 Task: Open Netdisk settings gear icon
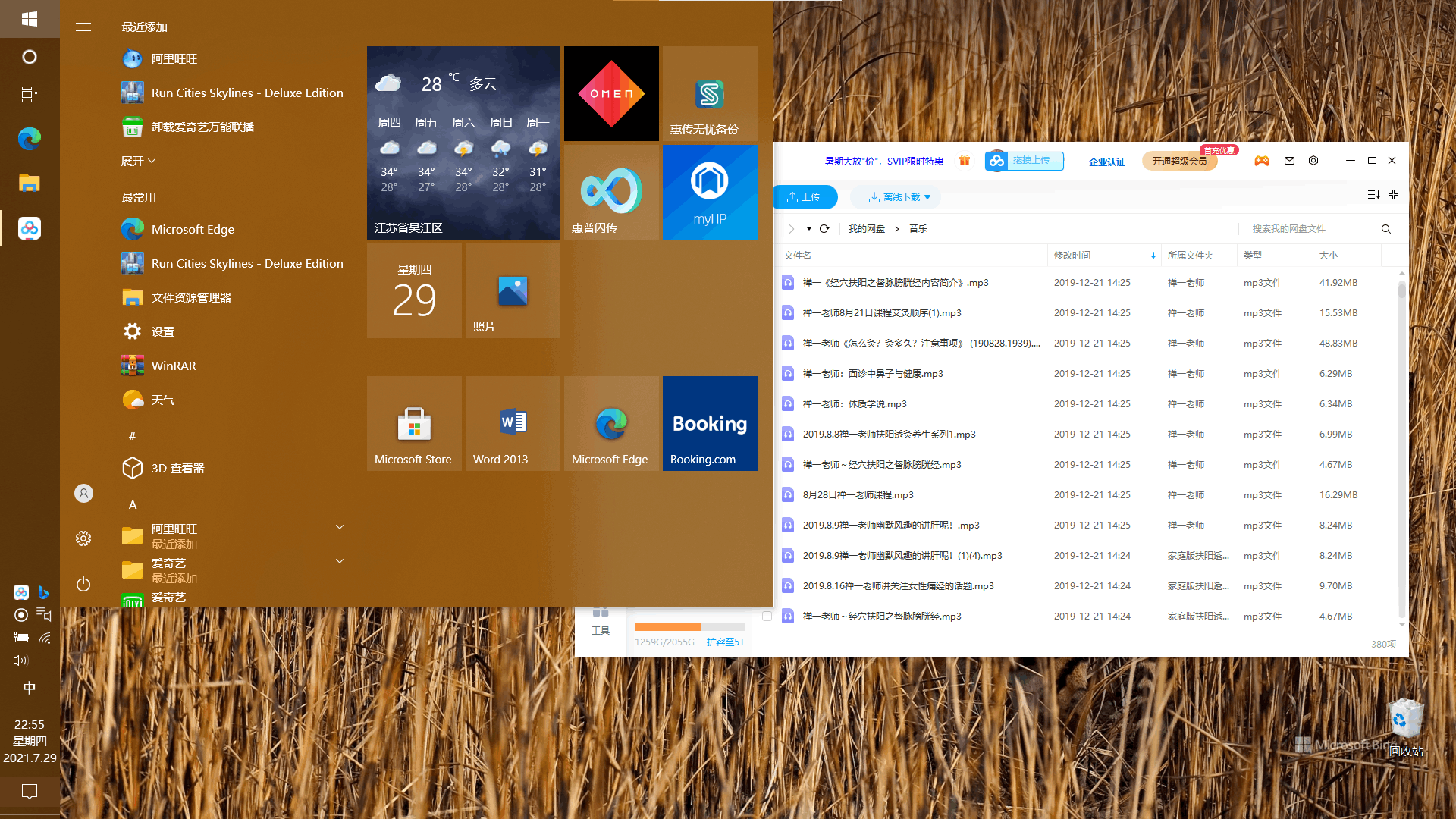(x=1313, y=161)
